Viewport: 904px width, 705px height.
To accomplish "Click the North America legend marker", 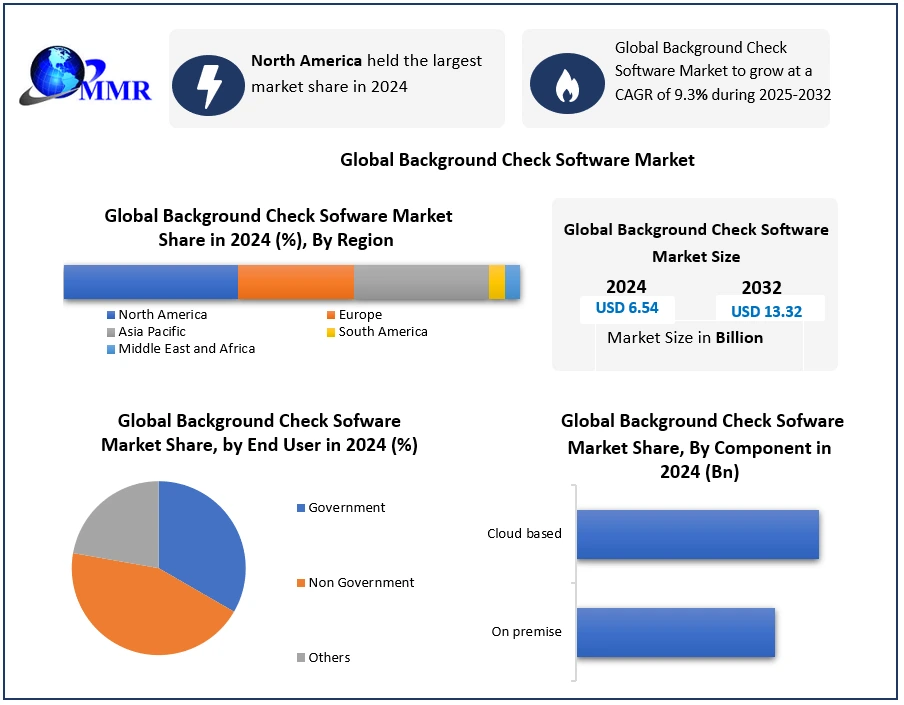I will pos(111,315).
